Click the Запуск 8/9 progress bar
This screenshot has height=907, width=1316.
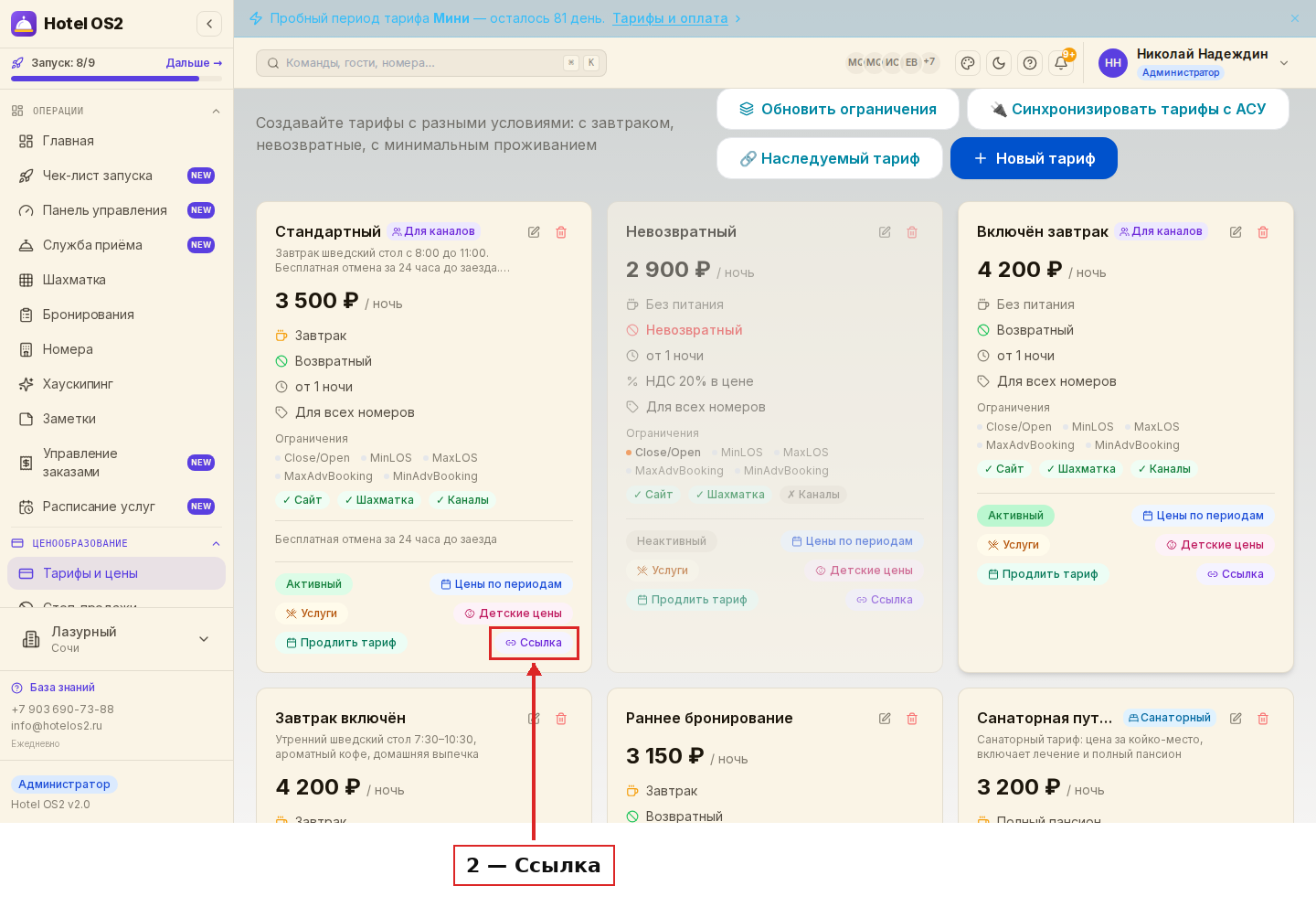click(117, 79)
